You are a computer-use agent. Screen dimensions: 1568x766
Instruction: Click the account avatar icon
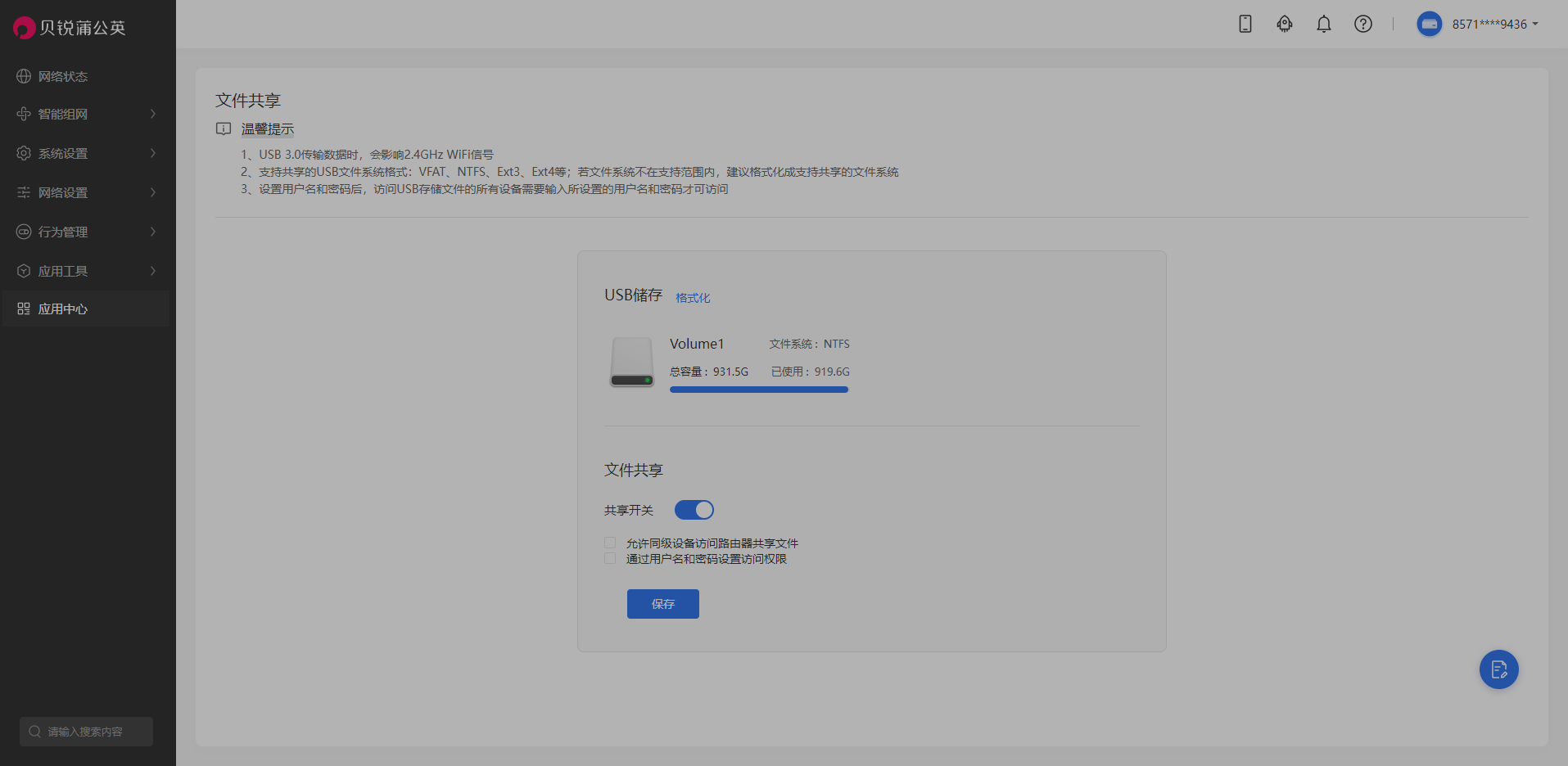(1429, 24)
